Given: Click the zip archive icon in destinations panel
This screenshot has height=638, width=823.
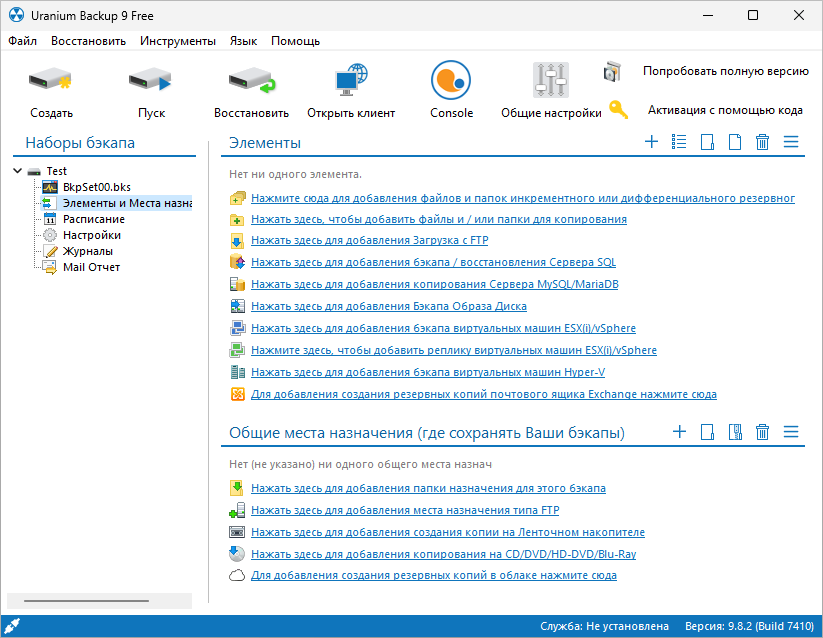Looking at the screenshot, I should point(735,431).
